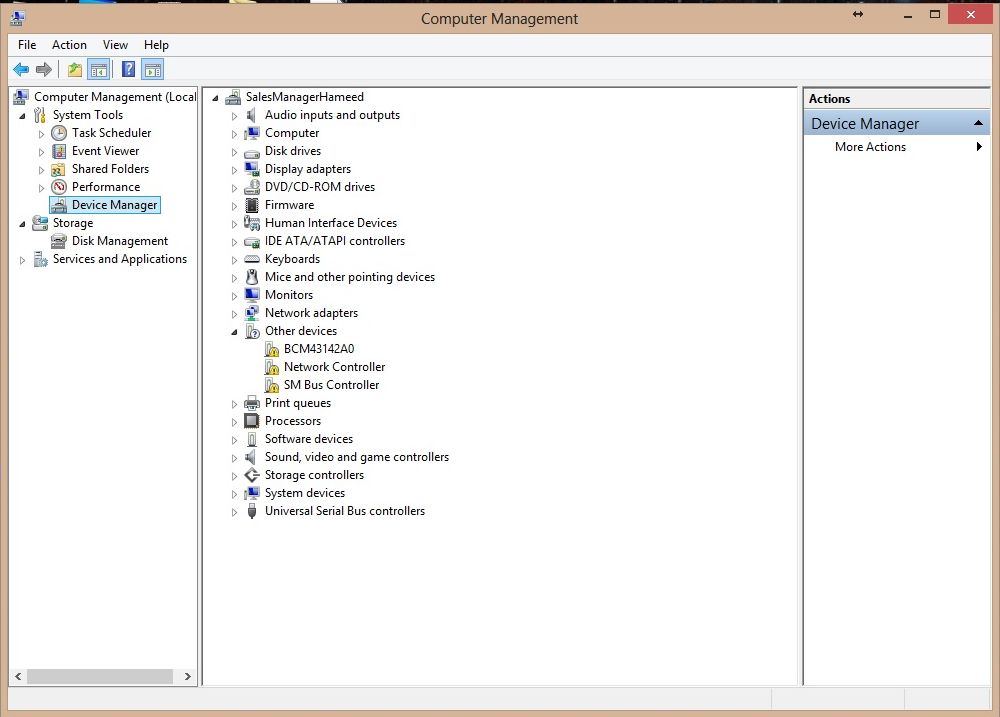Screen dimensions: 1000x717
Task: Expand the Display adapters category
Action: click(x=235, y=170)
